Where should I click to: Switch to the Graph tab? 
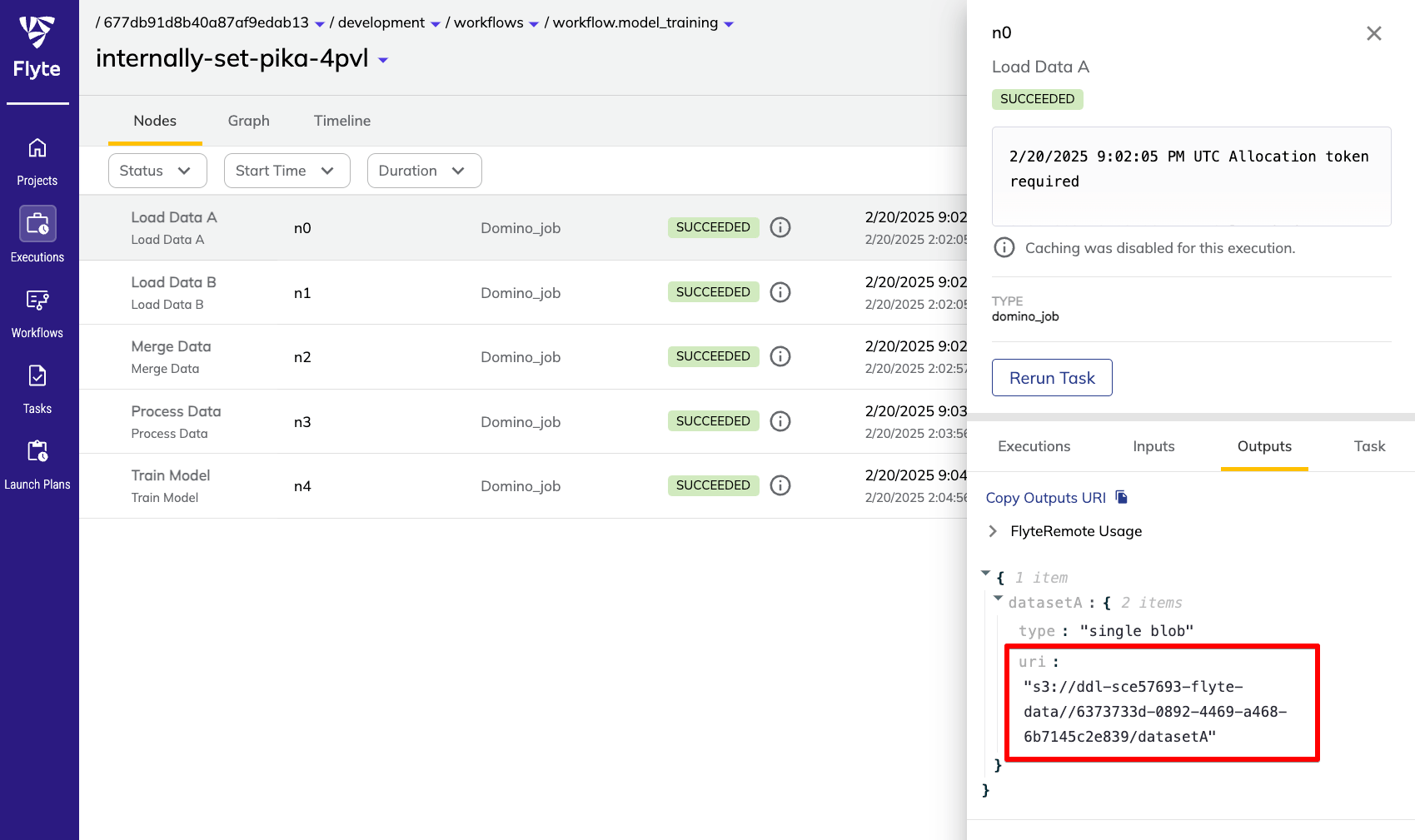(x=249, y=121)
